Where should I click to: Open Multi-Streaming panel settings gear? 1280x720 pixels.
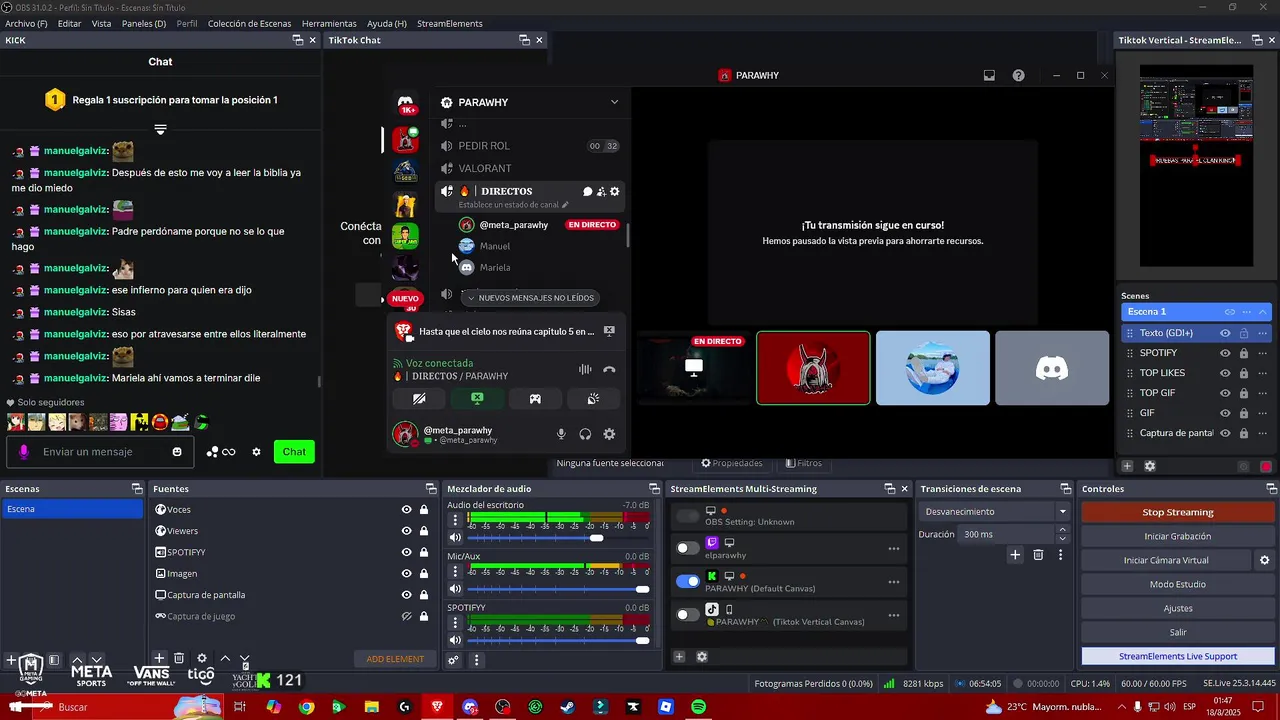pos(702,657)
